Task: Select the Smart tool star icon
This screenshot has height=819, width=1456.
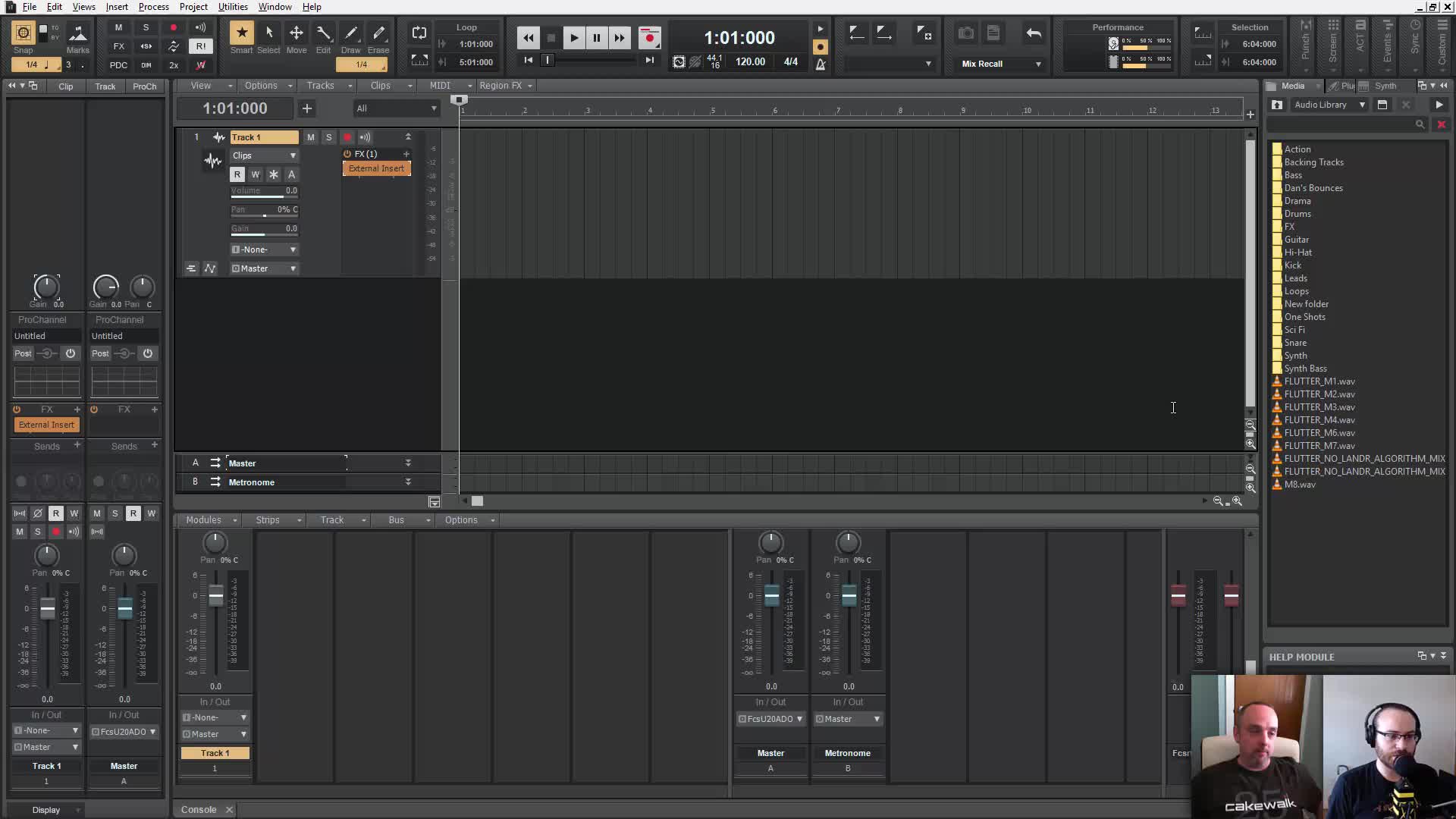Action: [241, 33]
